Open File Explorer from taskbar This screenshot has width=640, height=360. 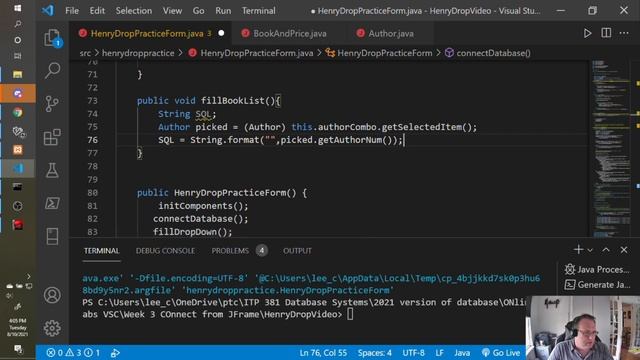click(x=18, y=74)
